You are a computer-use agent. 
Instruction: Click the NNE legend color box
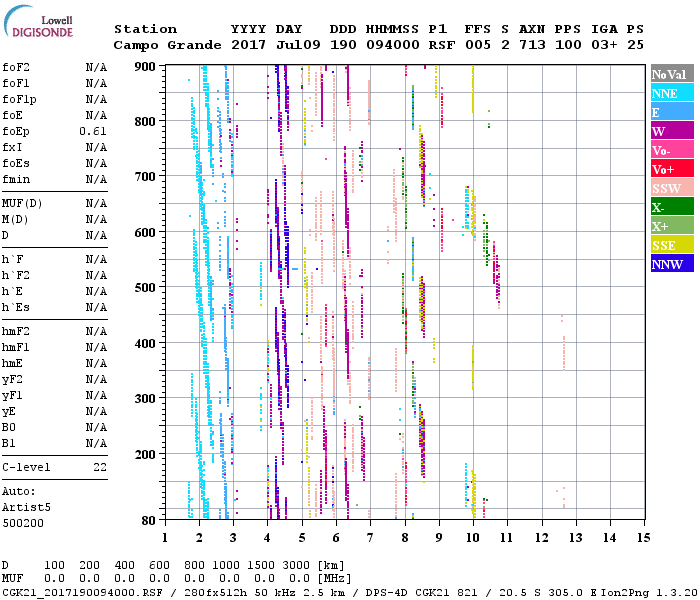click(x=670, y=93)
